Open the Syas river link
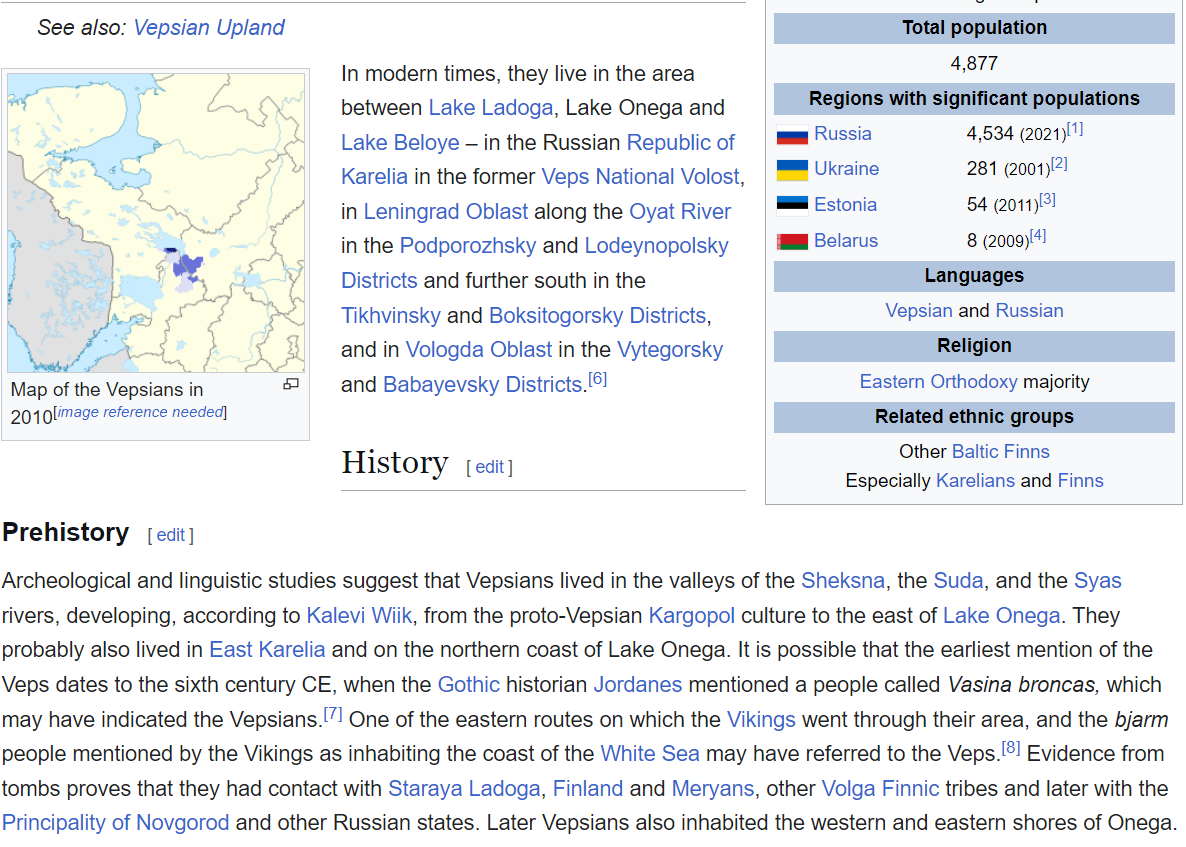This screenshot has width=1186, height=847. [1098, 581]
